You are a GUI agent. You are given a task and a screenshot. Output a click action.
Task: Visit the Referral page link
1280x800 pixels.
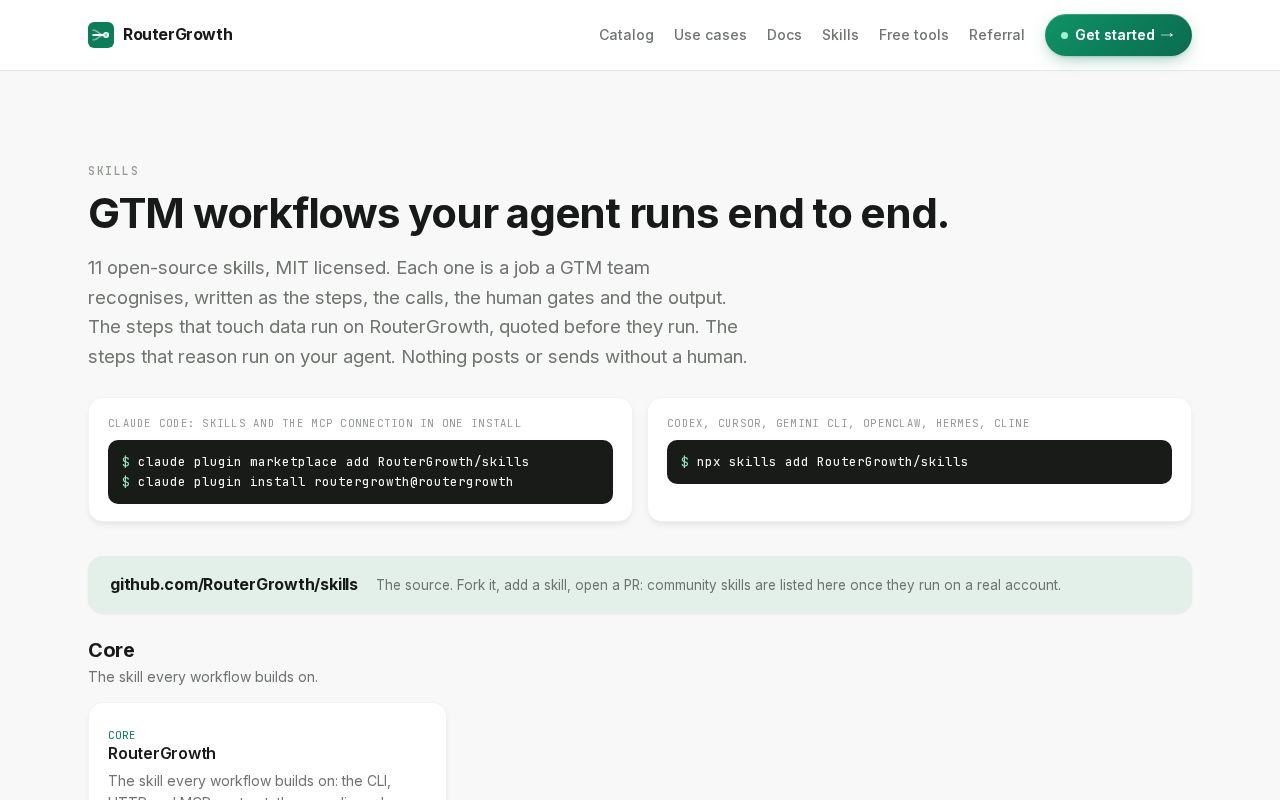[997, 35]
